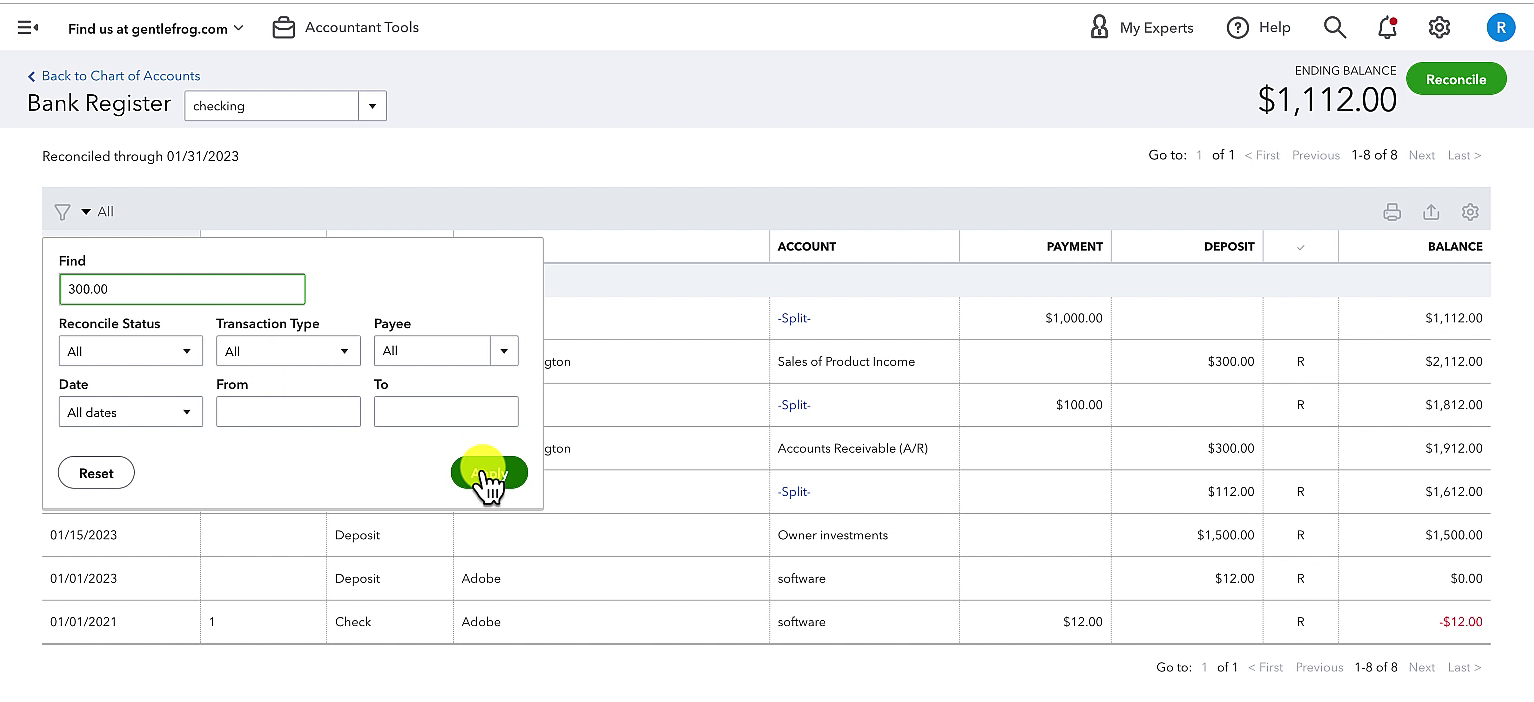The height and width of the screenshot is (702, 1534).
Task: Open register table settings gear
Action: coord(1470,212)
